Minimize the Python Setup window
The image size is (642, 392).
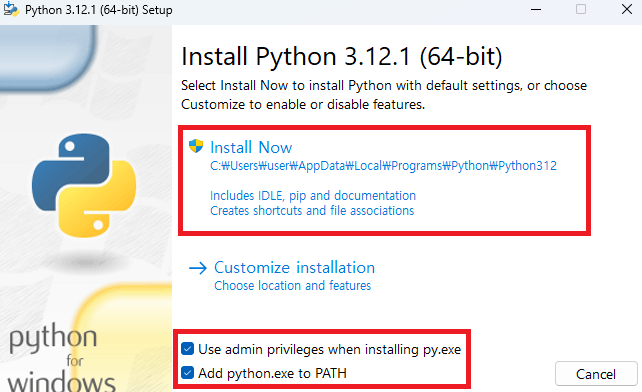[536, 9]
